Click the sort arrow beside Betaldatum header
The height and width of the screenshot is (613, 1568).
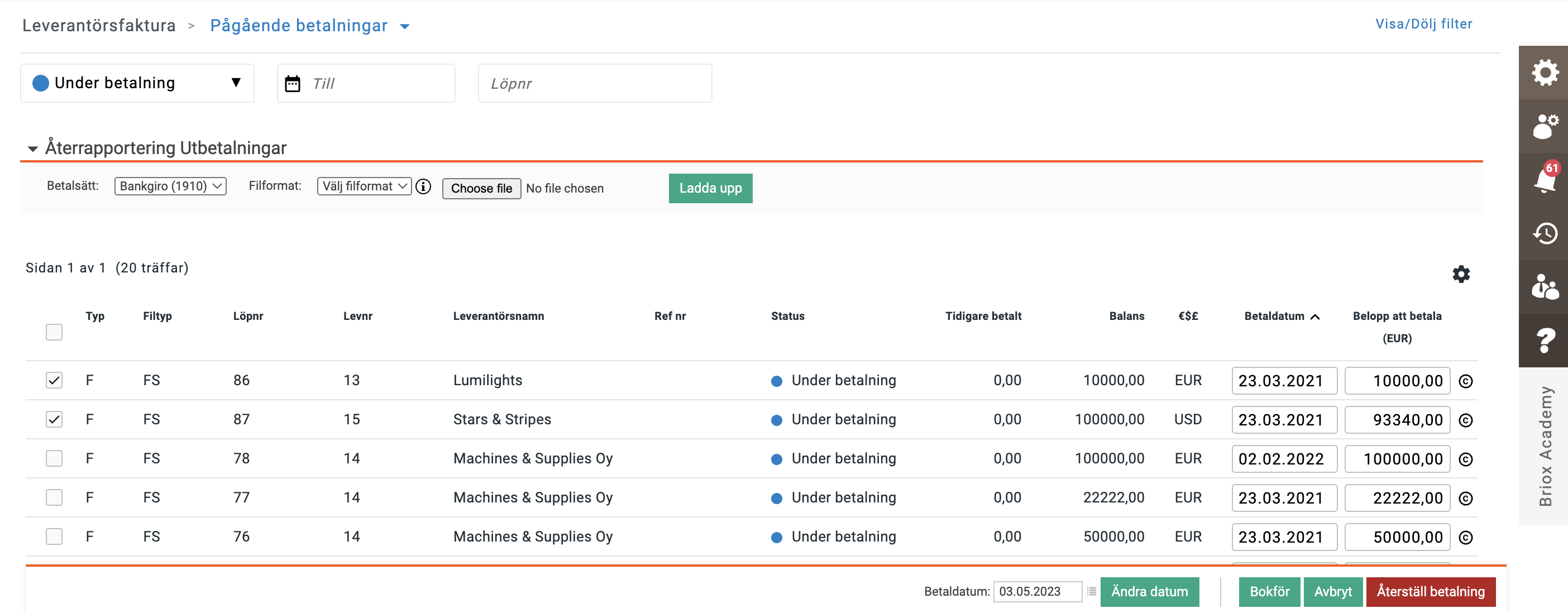click(x=1315, y=317)
